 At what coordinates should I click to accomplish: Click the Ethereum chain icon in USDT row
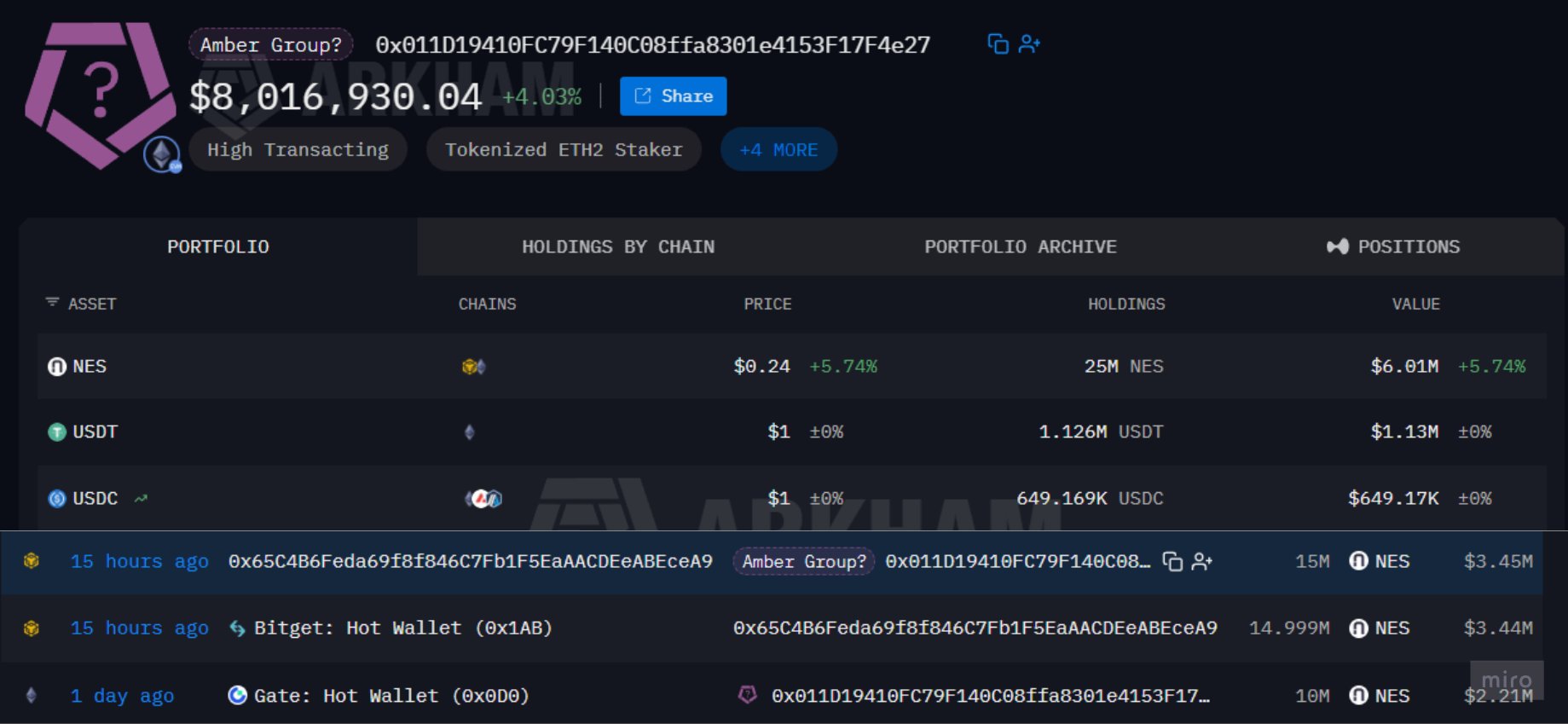click(x=469, y=432)
